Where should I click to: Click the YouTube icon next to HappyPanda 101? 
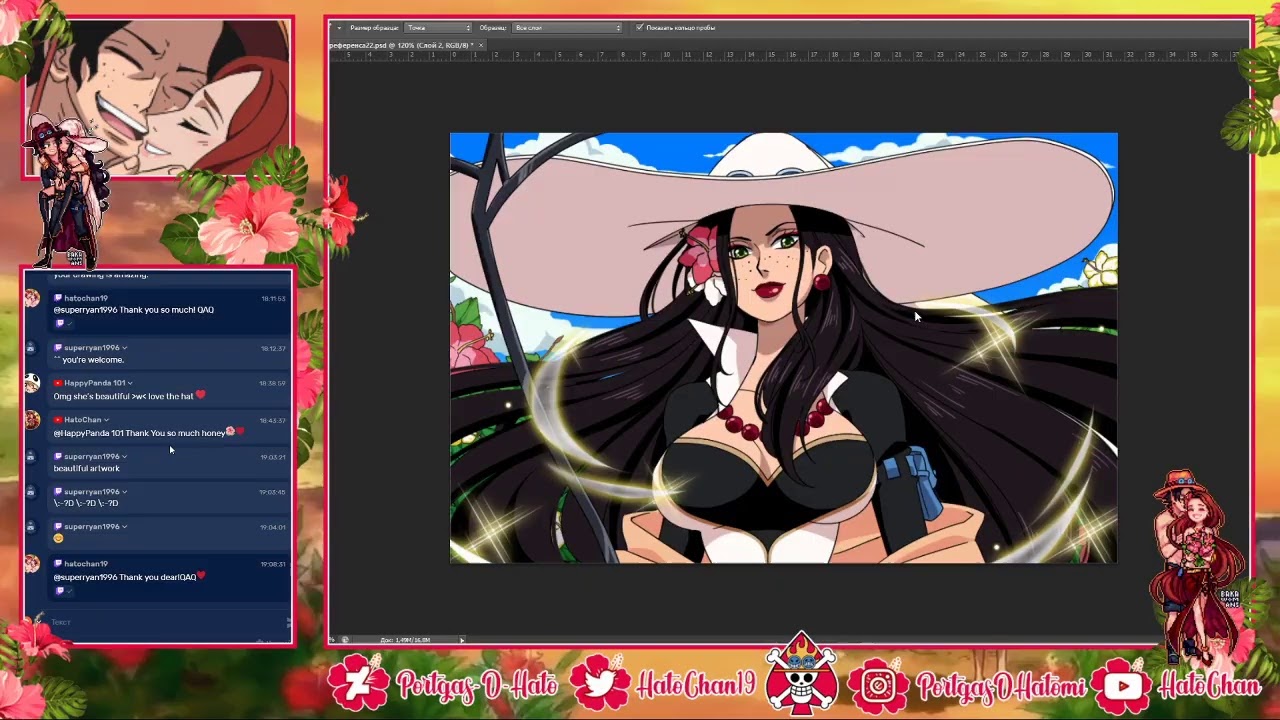coord(58,383)
